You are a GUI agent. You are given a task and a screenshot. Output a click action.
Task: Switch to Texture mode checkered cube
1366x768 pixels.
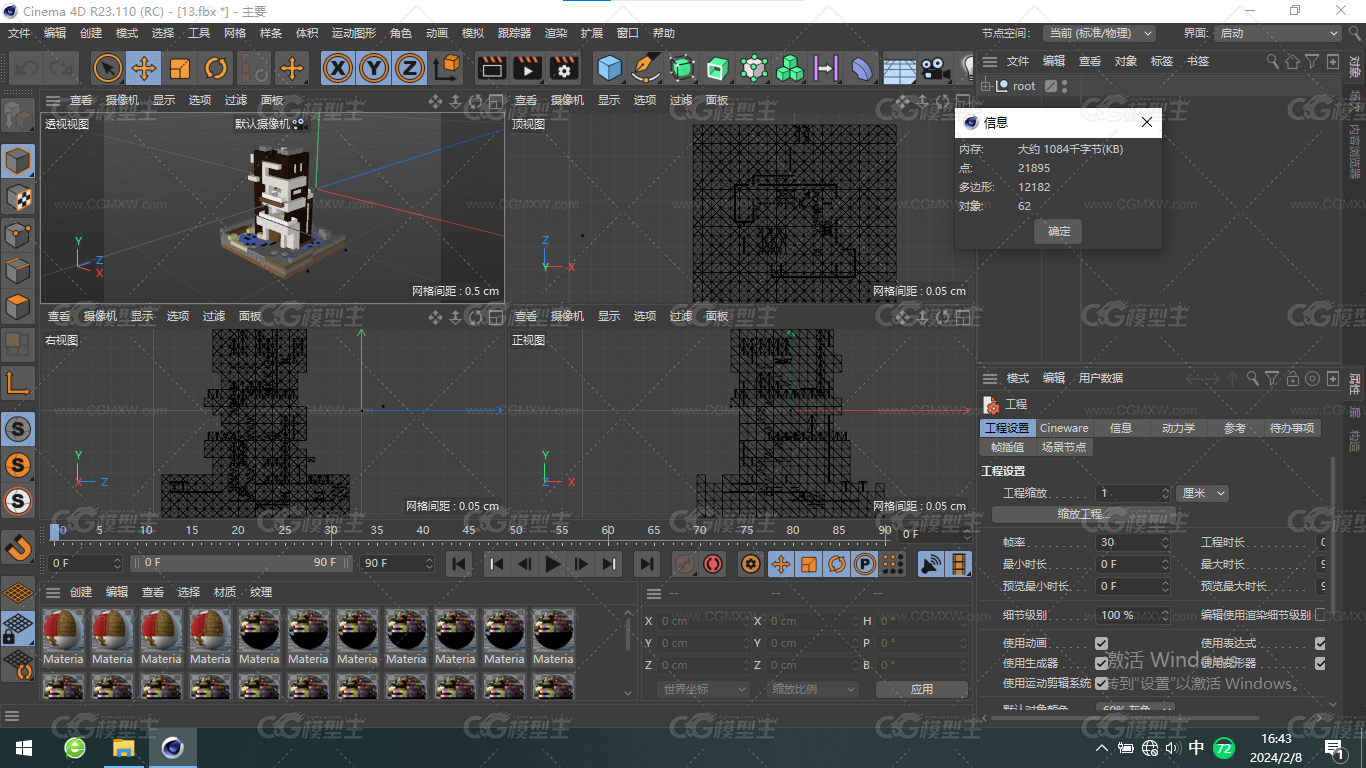[18, 197]
